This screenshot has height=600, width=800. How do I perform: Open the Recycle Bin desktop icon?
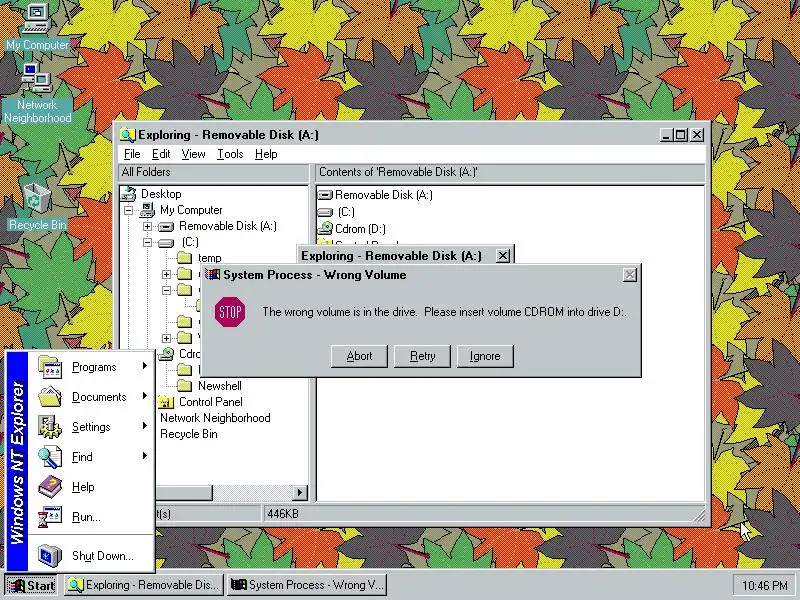click(37, 207)
